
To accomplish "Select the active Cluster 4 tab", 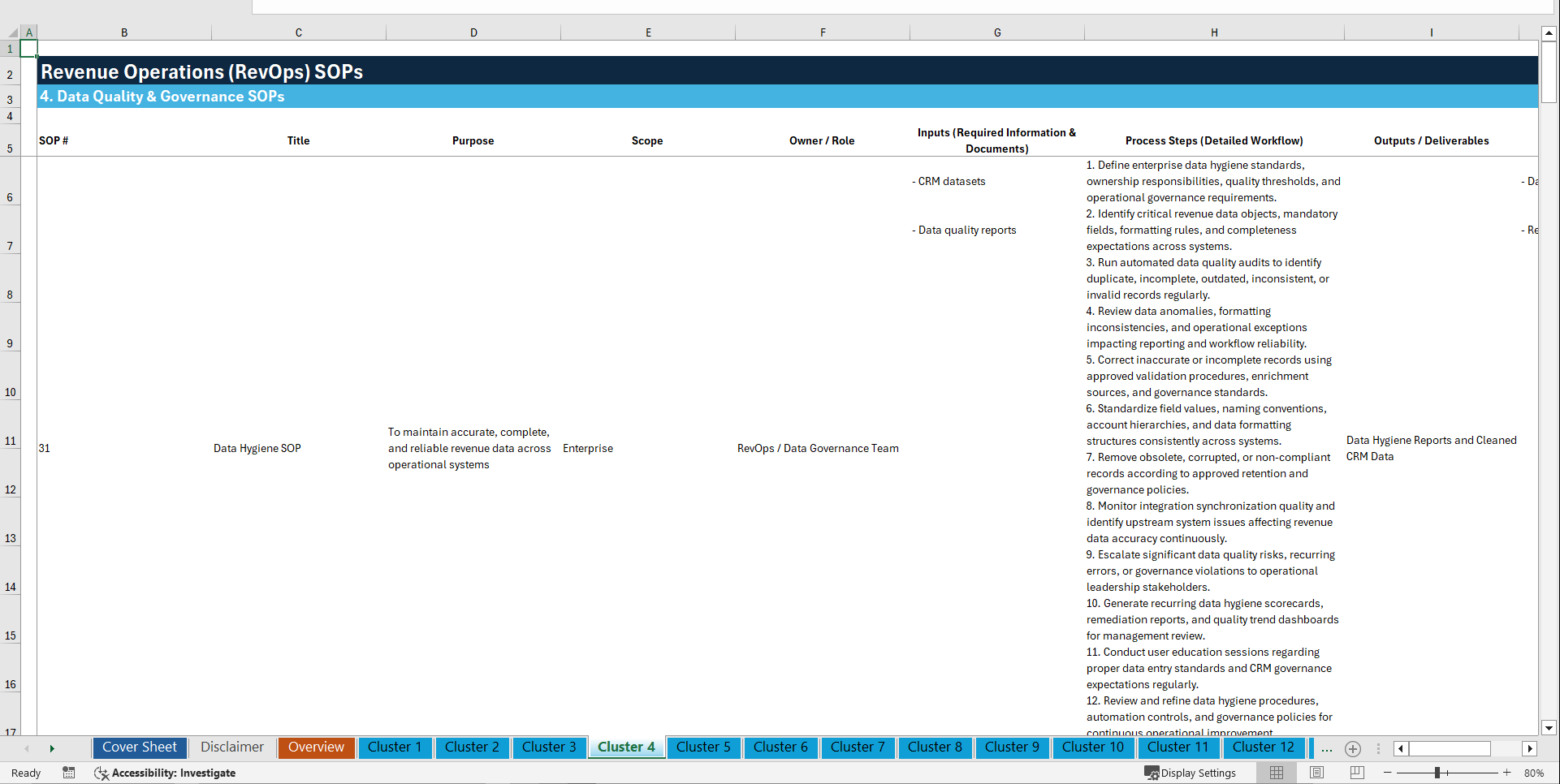I will [626, 747].
